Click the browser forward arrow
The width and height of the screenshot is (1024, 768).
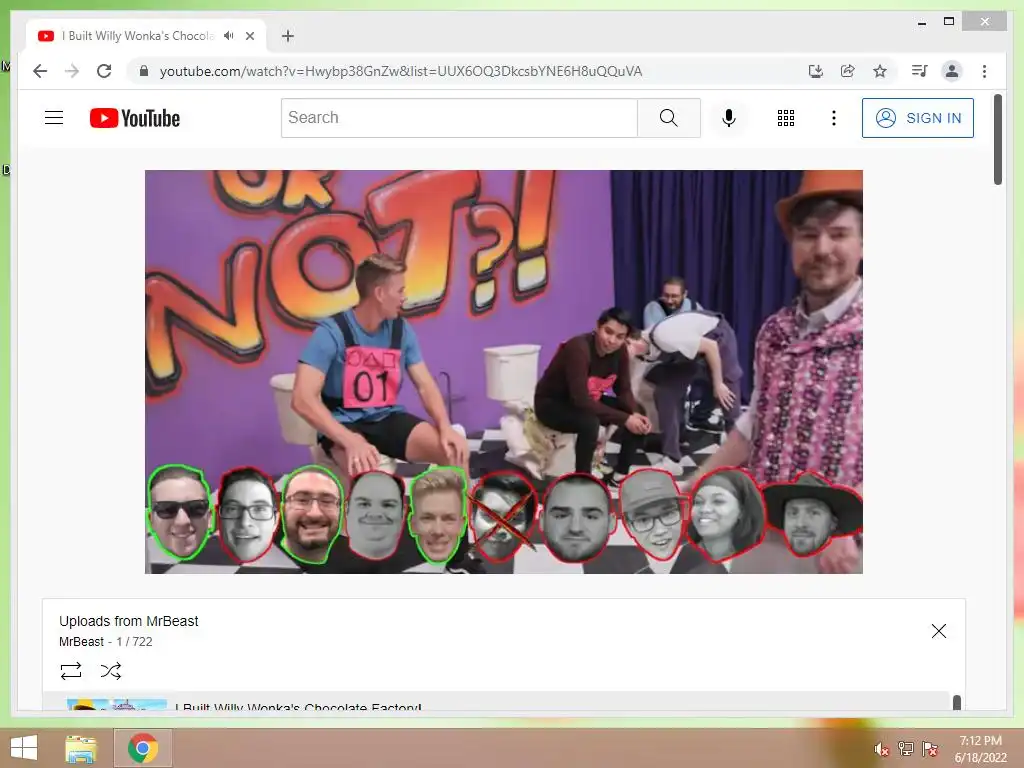point(72,71)
